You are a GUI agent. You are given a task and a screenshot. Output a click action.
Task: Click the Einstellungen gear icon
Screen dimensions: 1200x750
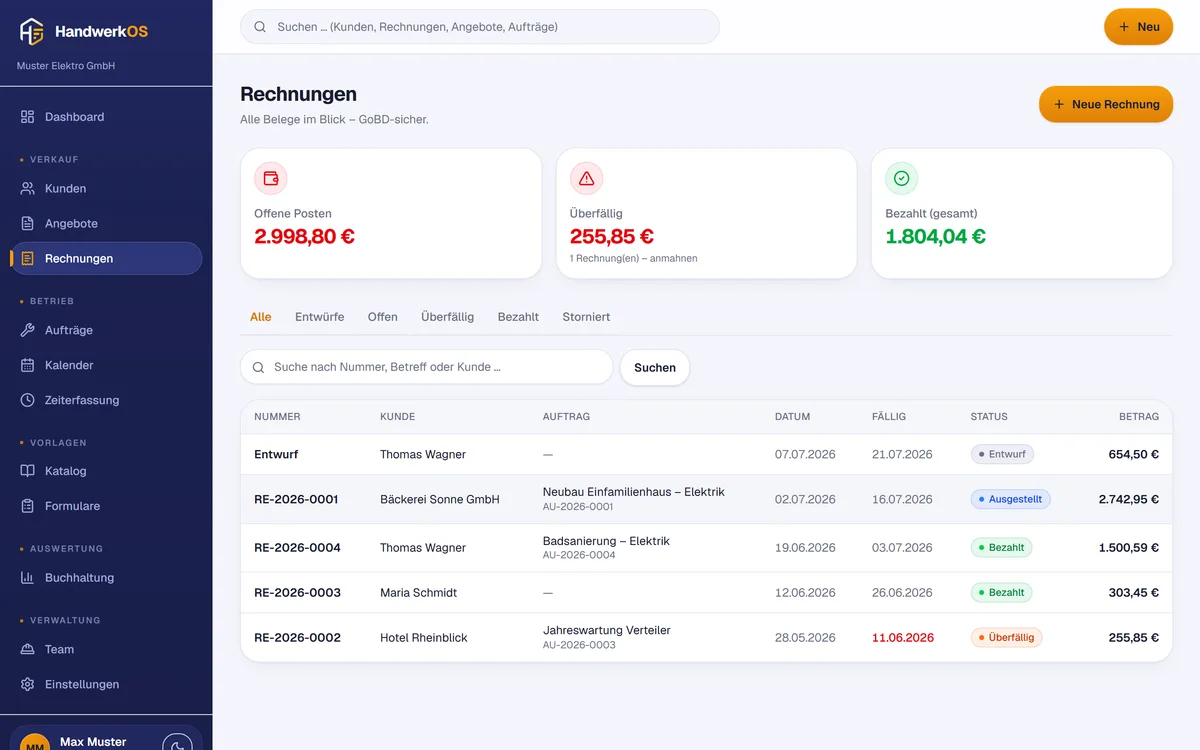pyautogui.click(x=28, y=684)
